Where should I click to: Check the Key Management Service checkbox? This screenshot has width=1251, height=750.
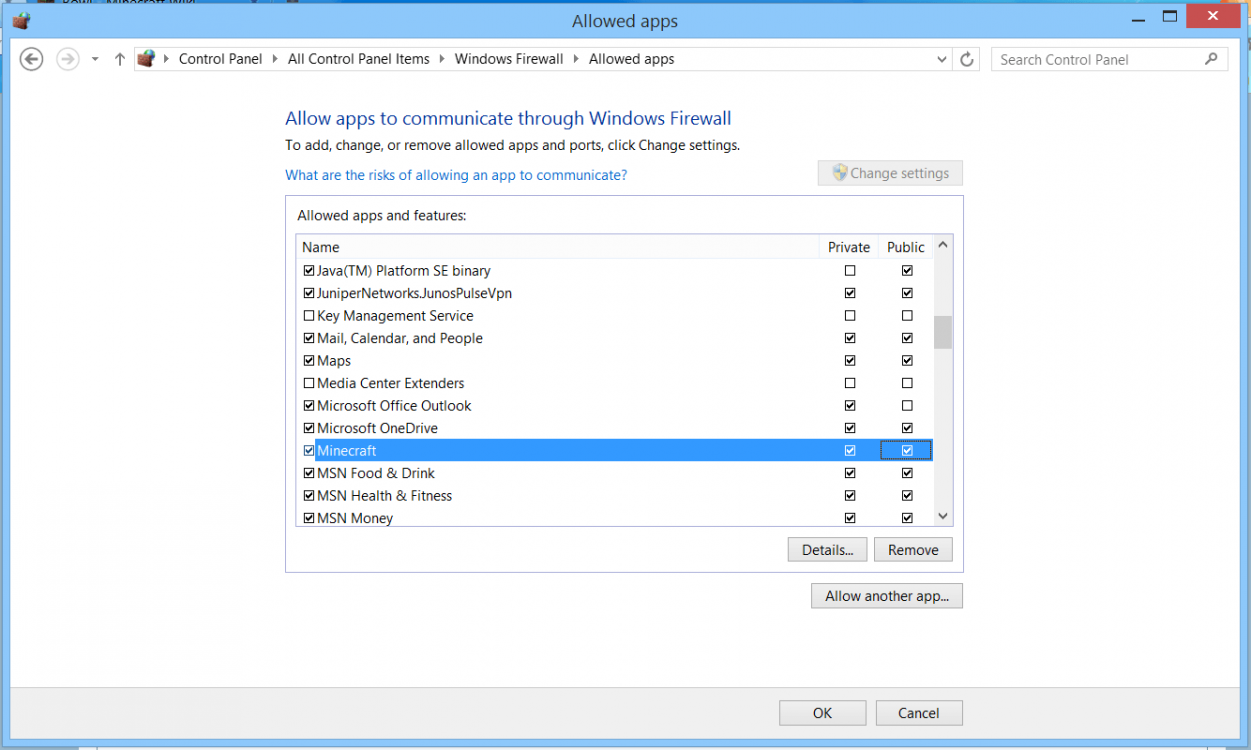(x=309, y=316)
